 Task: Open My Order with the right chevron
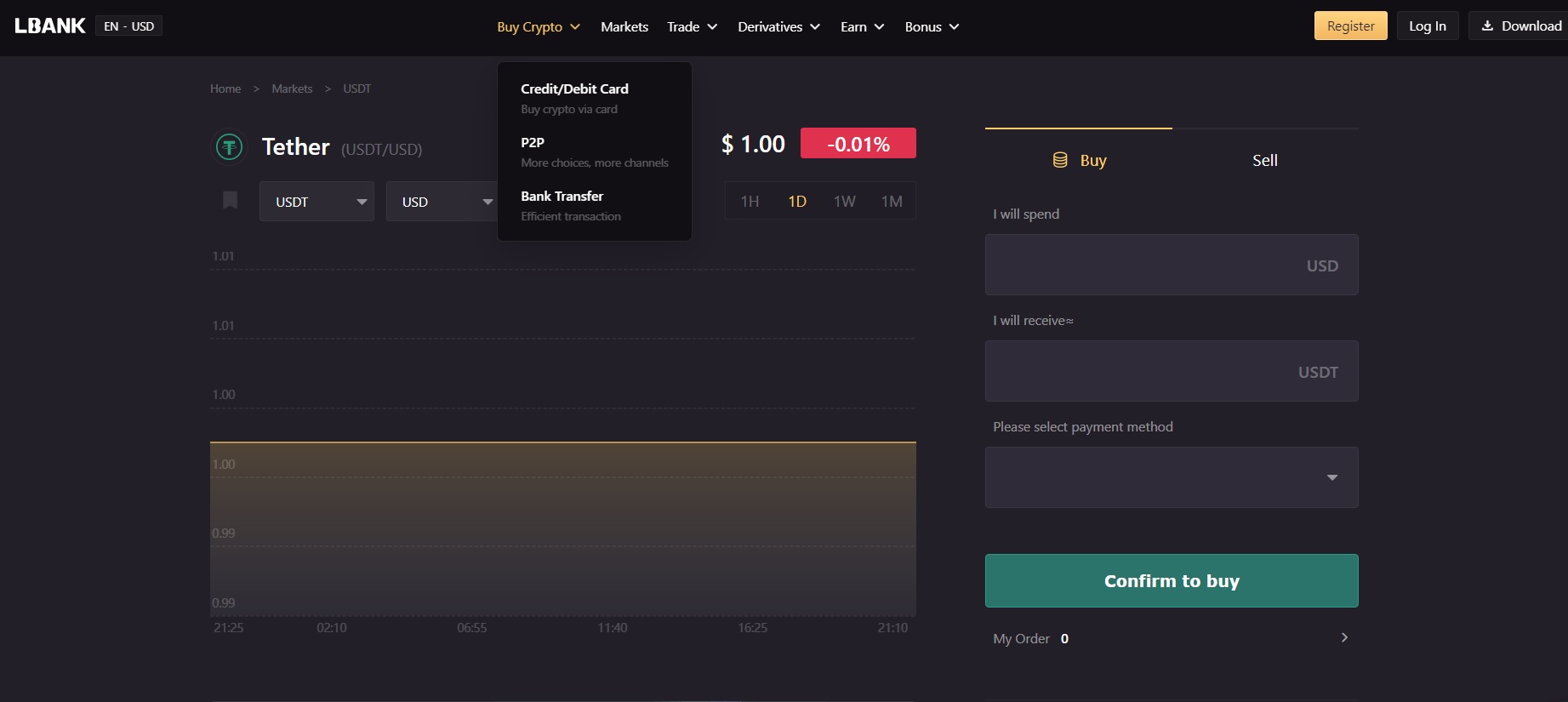click(x=1344, y=637)
